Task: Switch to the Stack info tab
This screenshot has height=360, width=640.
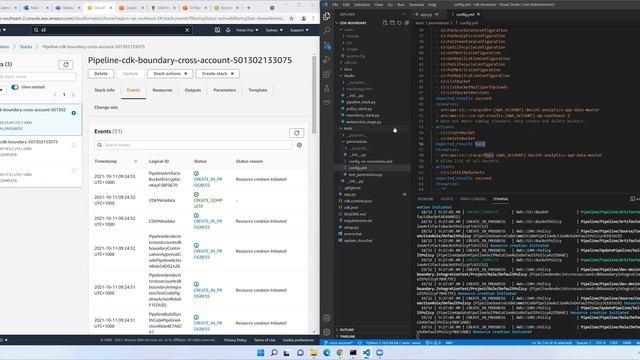Action: [x=104, y=90]
